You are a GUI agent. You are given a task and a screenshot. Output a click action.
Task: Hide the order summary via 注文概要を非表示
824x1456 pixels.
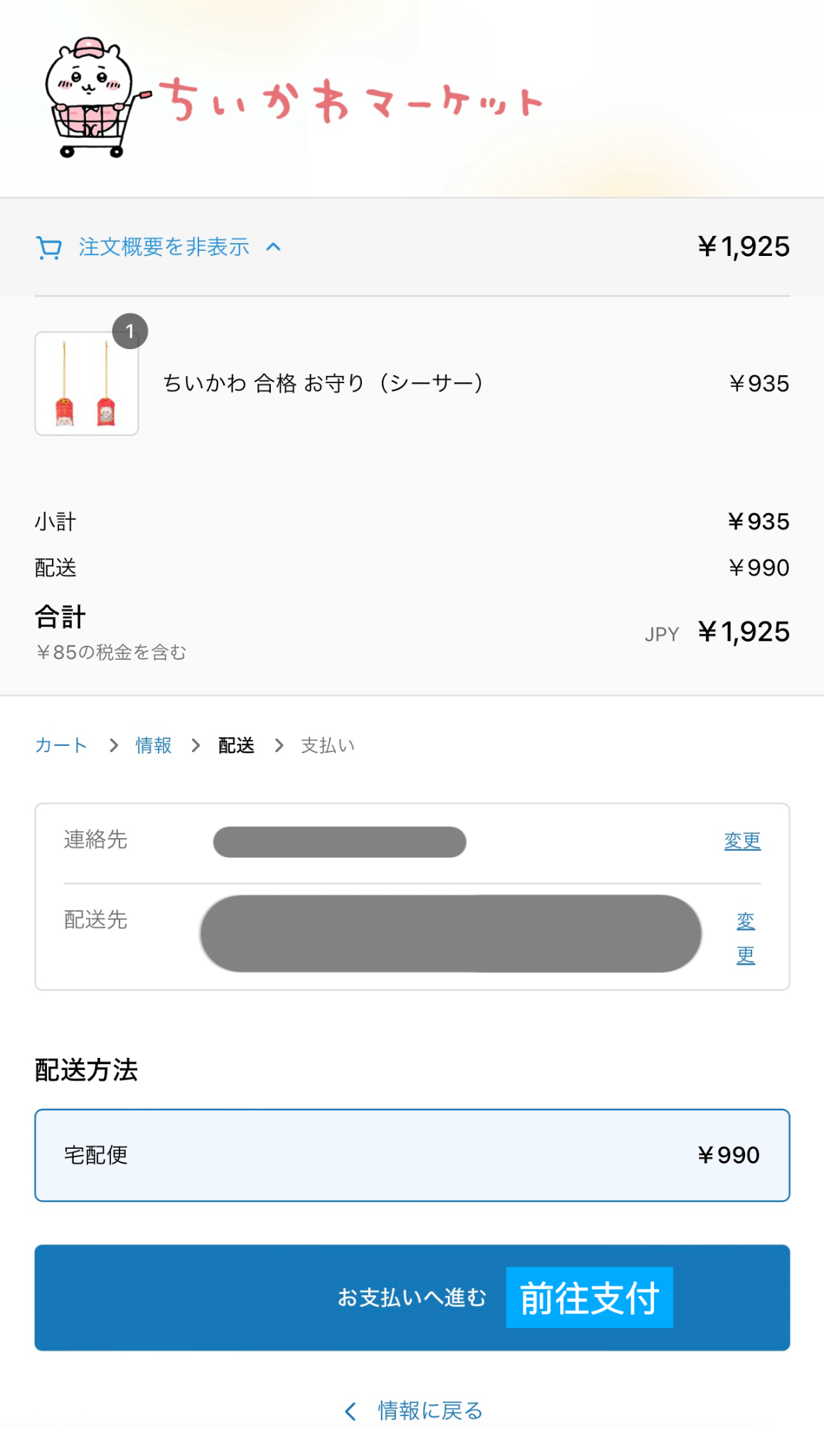point(164,247)
